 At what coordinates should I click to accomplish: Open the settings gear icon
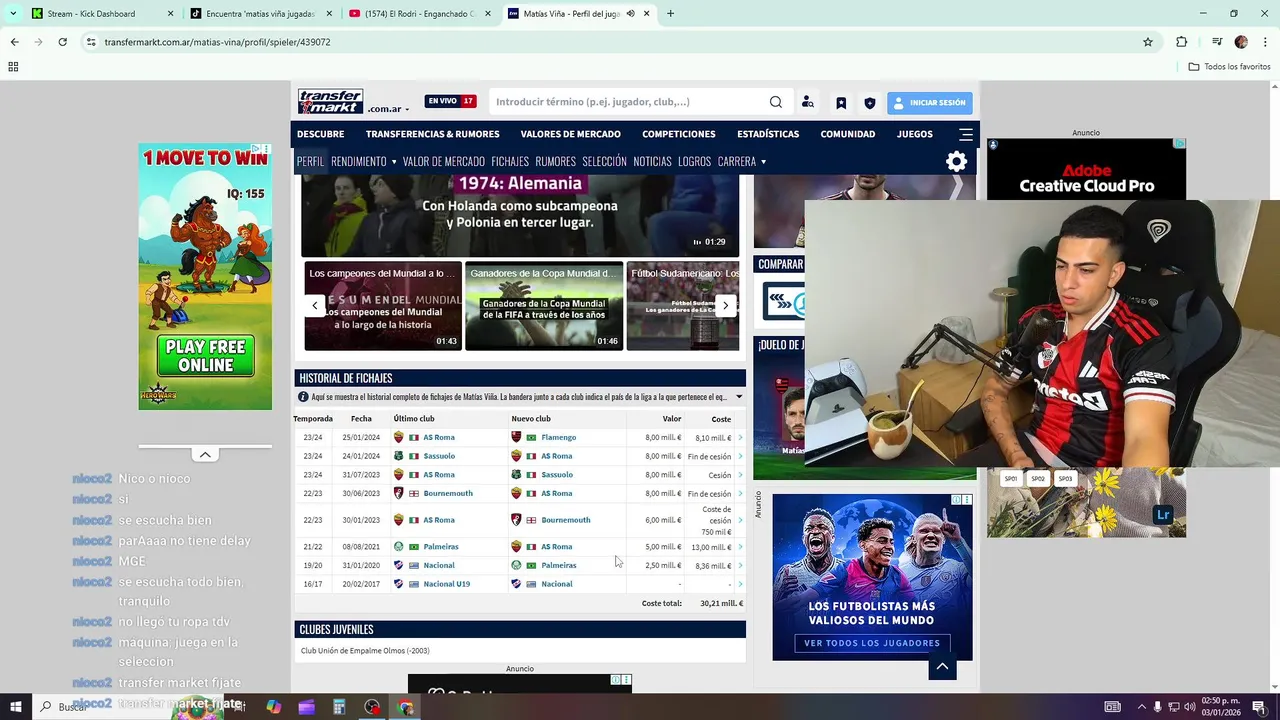956,161
